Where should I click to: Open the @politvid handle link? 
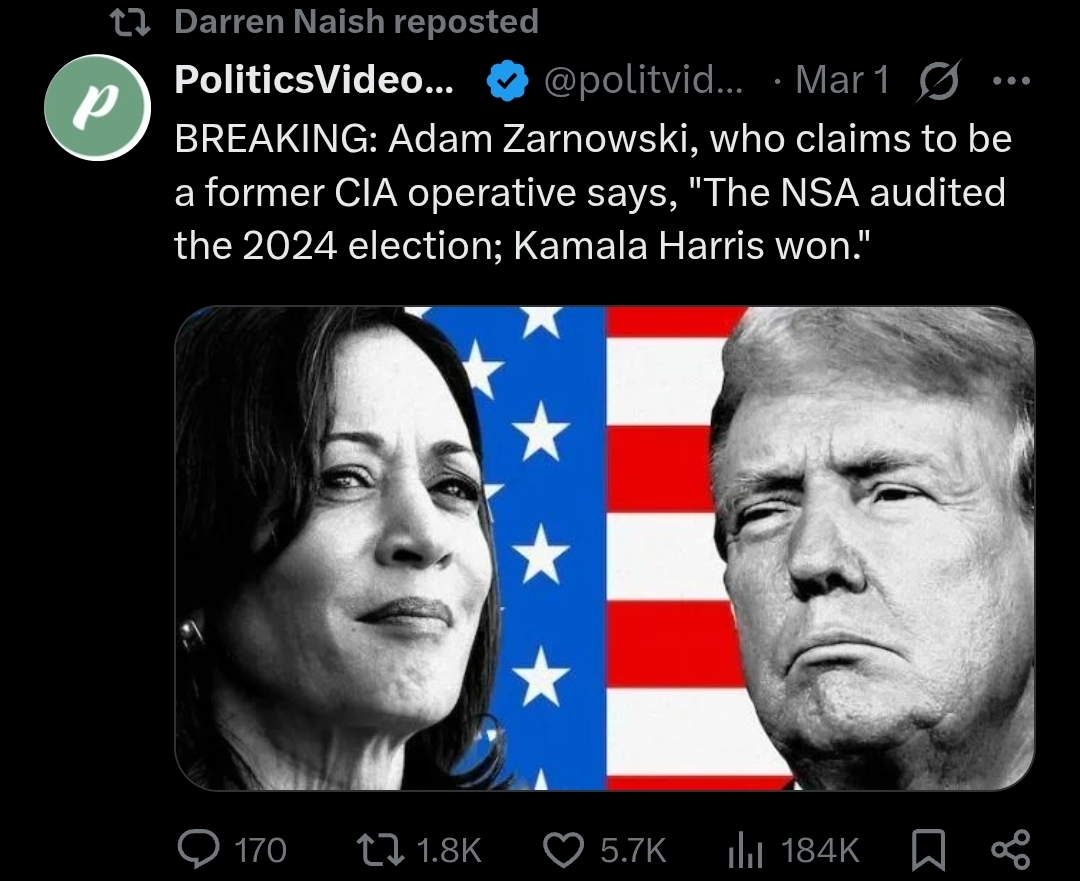[643, 81]
